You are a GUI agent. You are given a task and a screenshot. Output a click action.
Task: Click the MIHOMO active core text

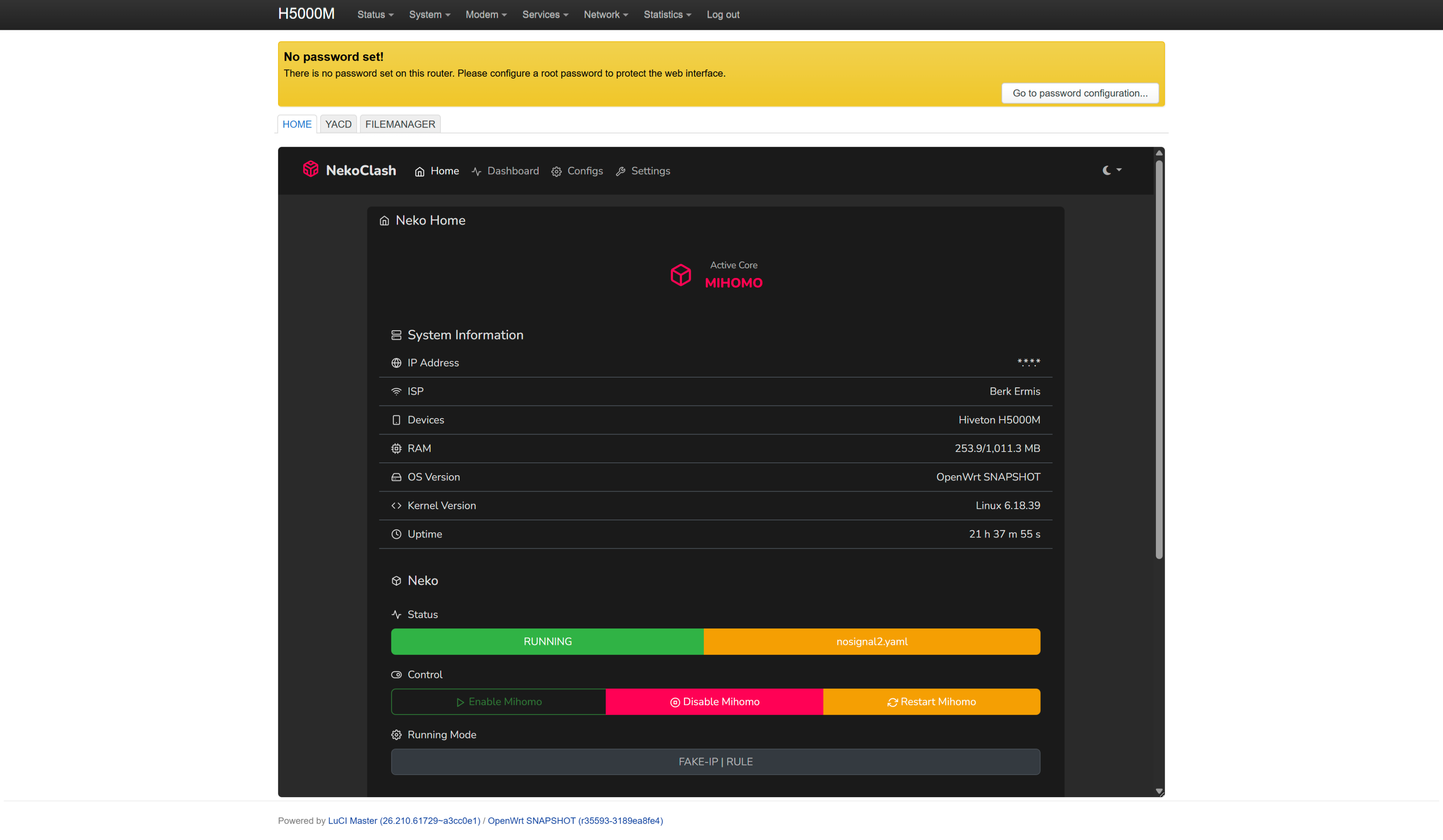pyautogui.click(x=733, y=283)
